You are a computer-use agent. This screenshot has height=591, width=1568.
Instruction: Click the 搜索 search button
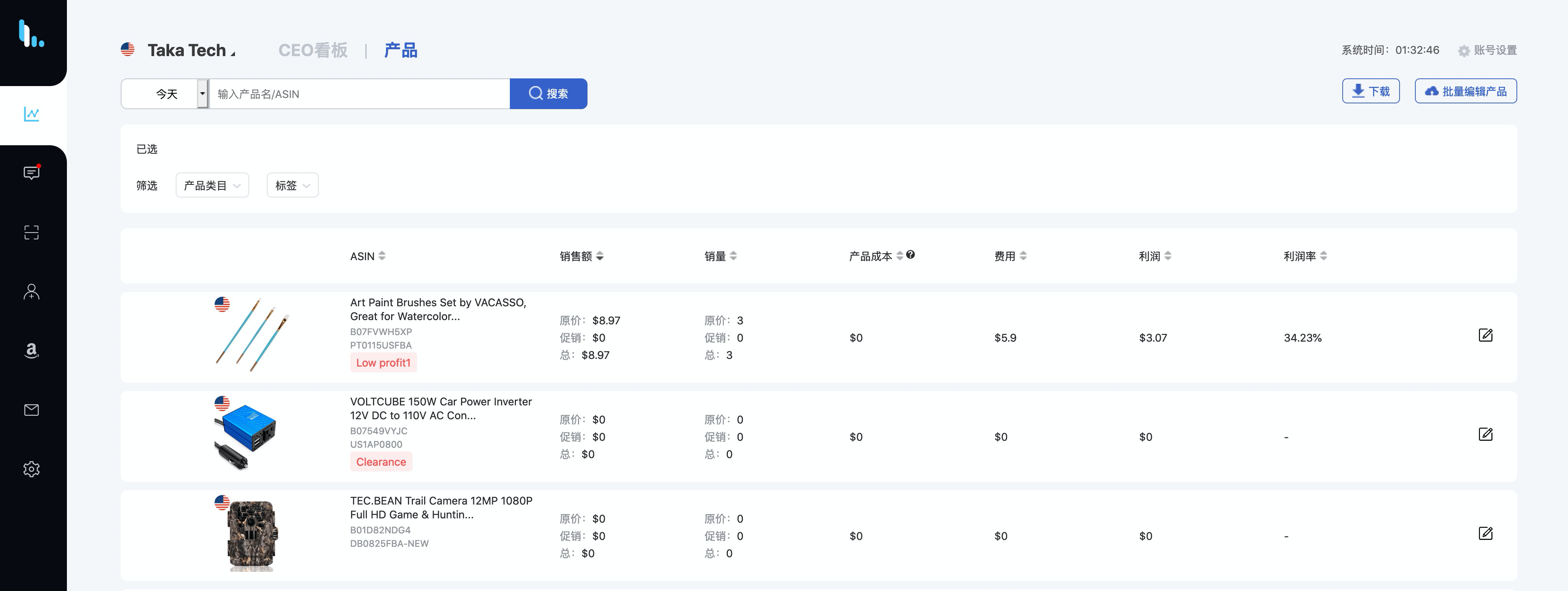[x=548, y=94]
